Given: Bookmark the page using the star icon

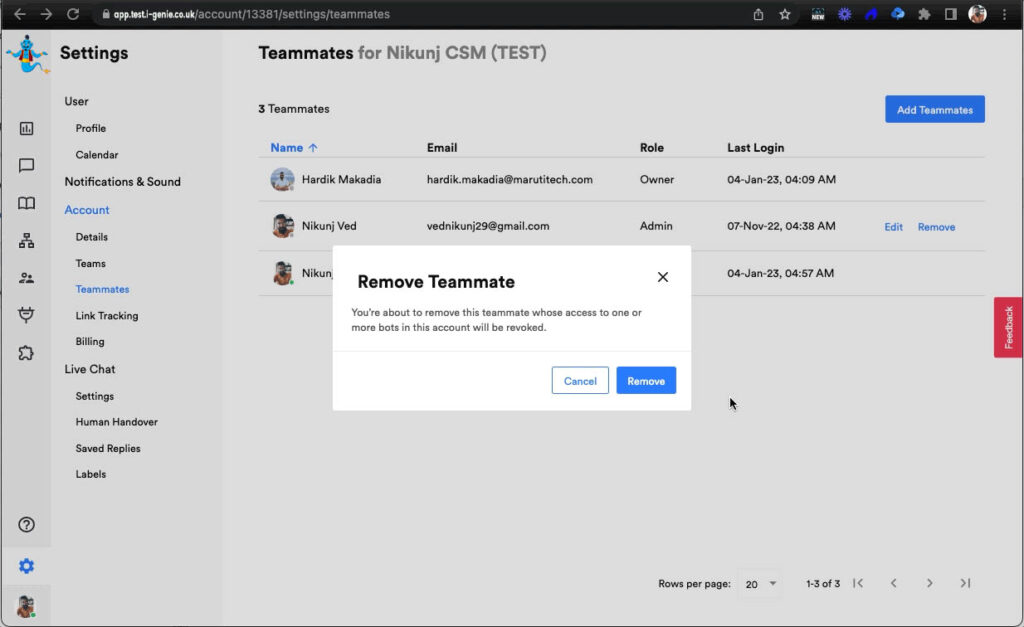Looking at the screenshot, I should coord(785,15).
